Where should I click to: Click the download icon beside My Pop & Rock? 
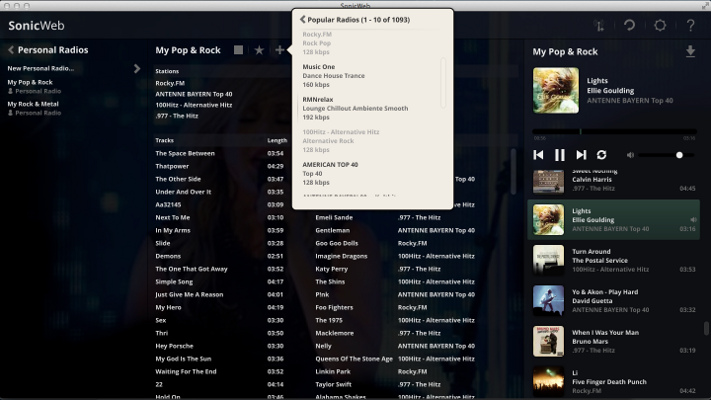point(690,51)
